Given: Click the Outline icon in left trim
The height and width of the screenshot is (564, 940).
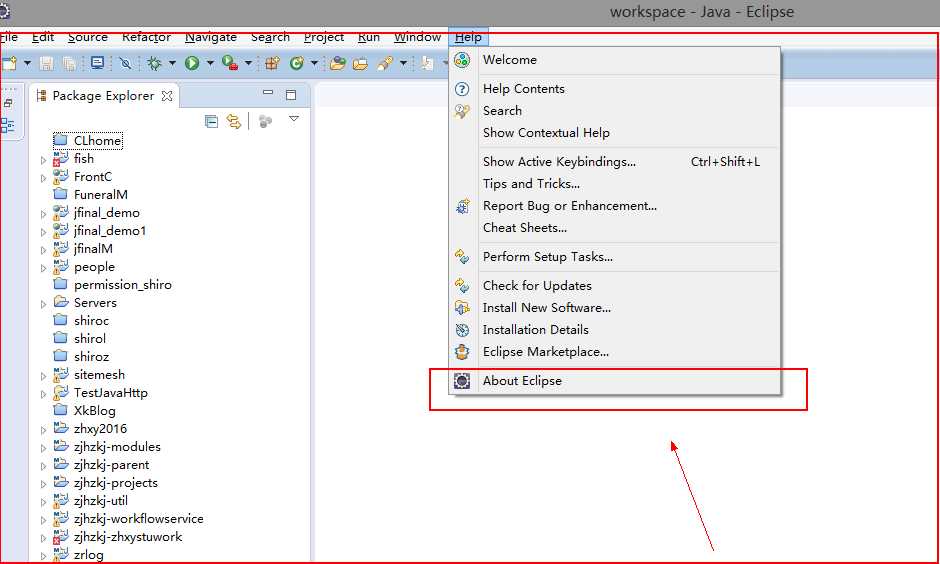Looking at the screenshot, I should [x=8, y=125].
